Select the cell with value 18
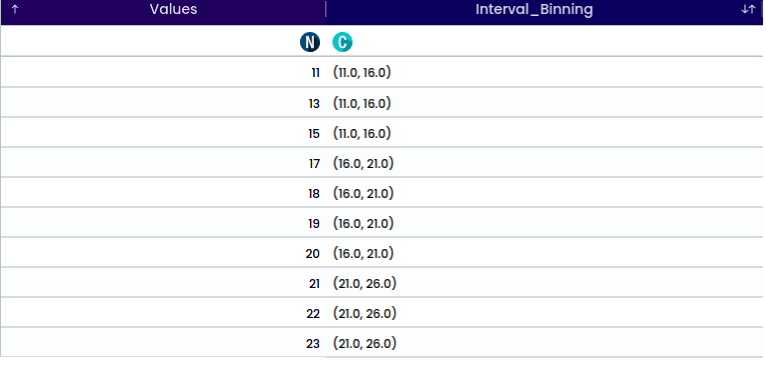766x365 pixels. tap(163, 193)
